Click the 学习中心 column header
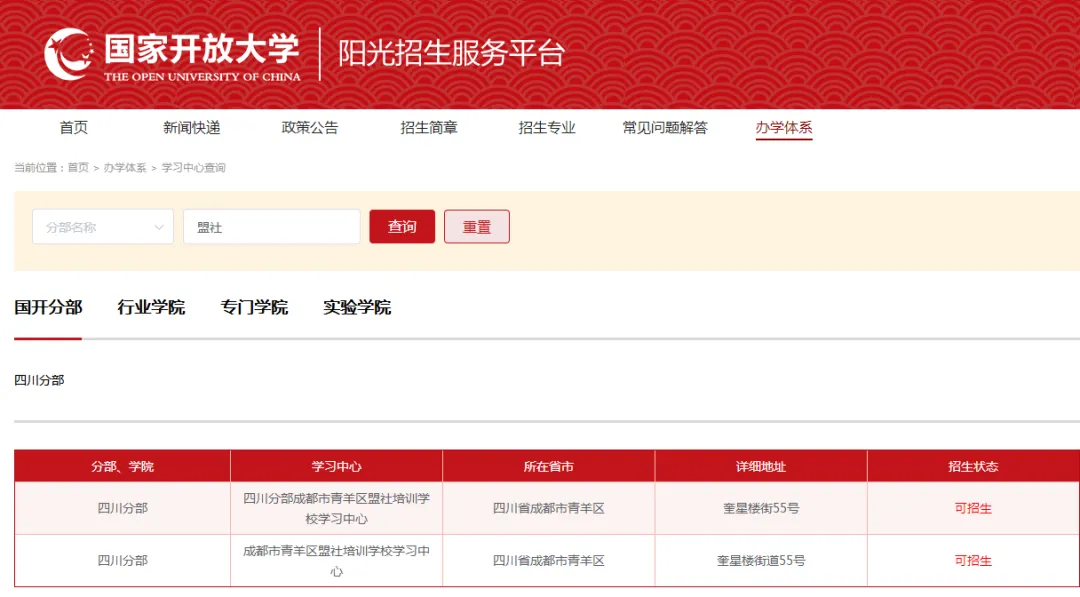Viewport: 1080px width, 597px height. click(336, 466)
